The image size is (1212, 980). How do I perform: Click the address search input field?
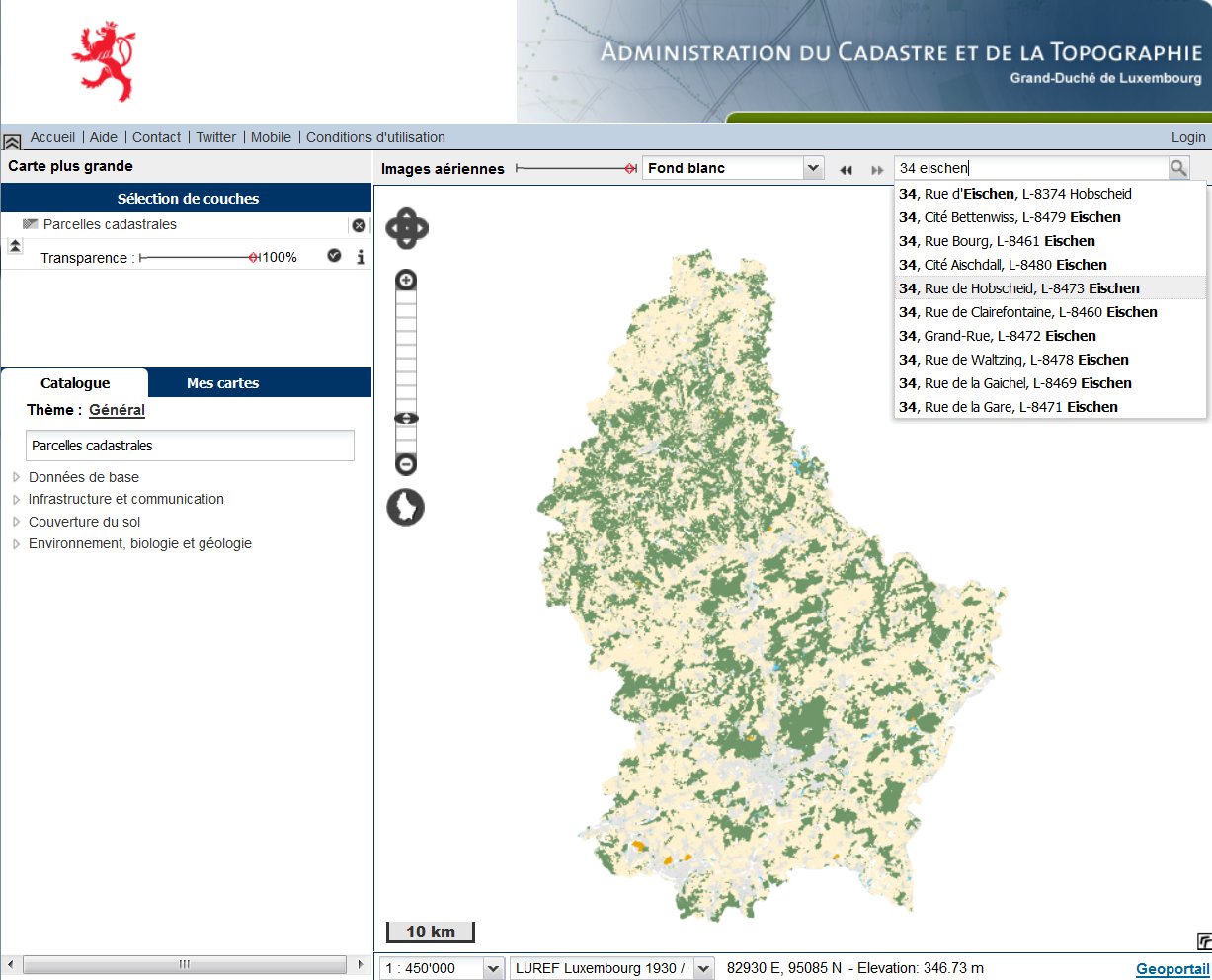click(1030, 168)
